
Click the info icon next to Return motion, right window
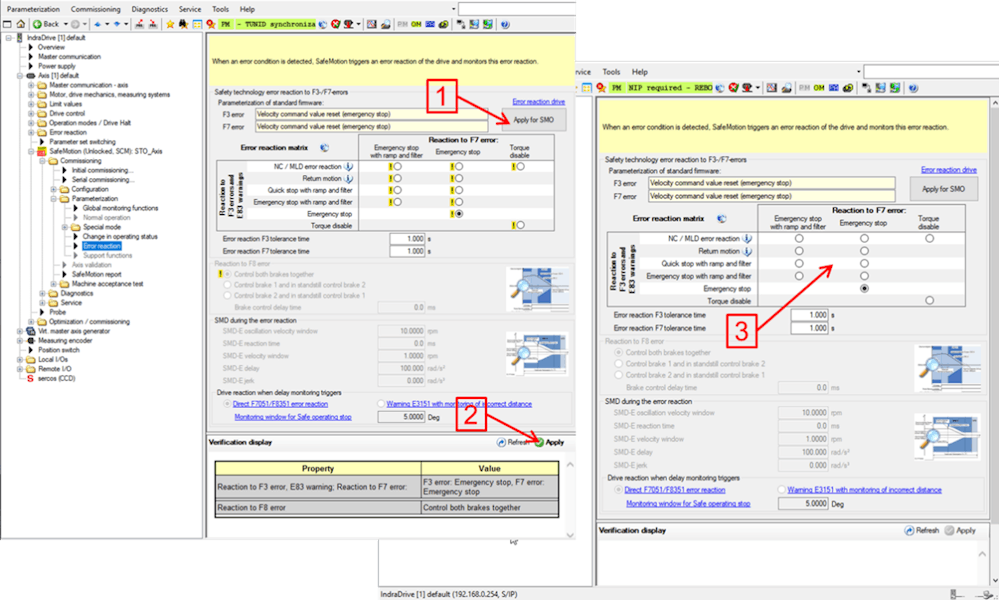747,251
